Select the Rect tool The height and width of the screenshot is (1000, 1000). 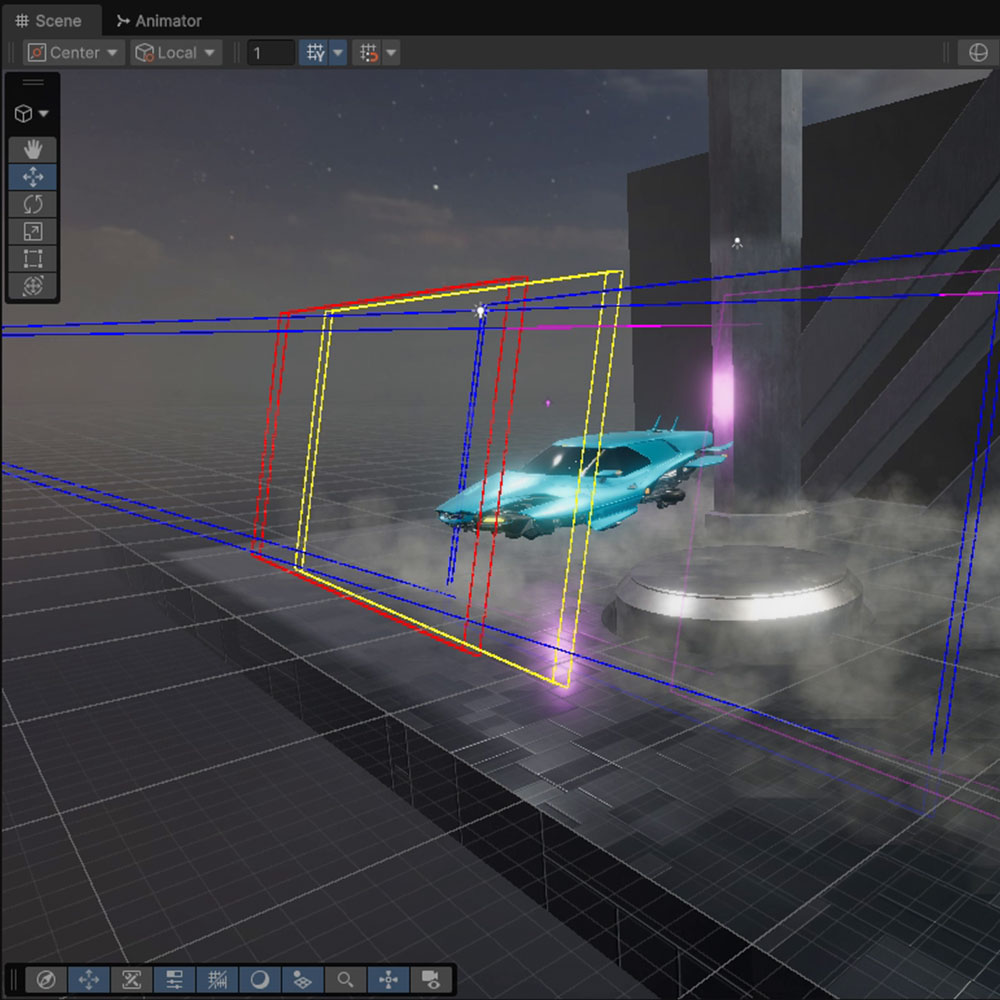click(x=33, y=258)
